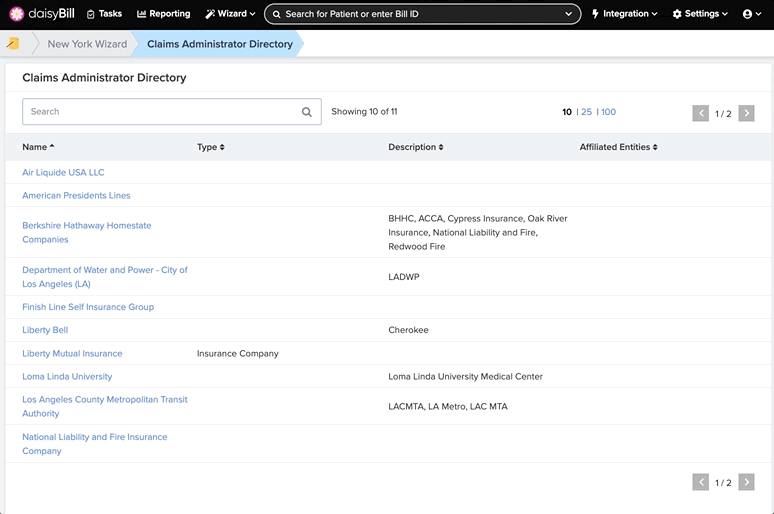This screenshot has height=514, width=774.
Task: Click the bottom previous page arrow
Action: coord(700,482)
